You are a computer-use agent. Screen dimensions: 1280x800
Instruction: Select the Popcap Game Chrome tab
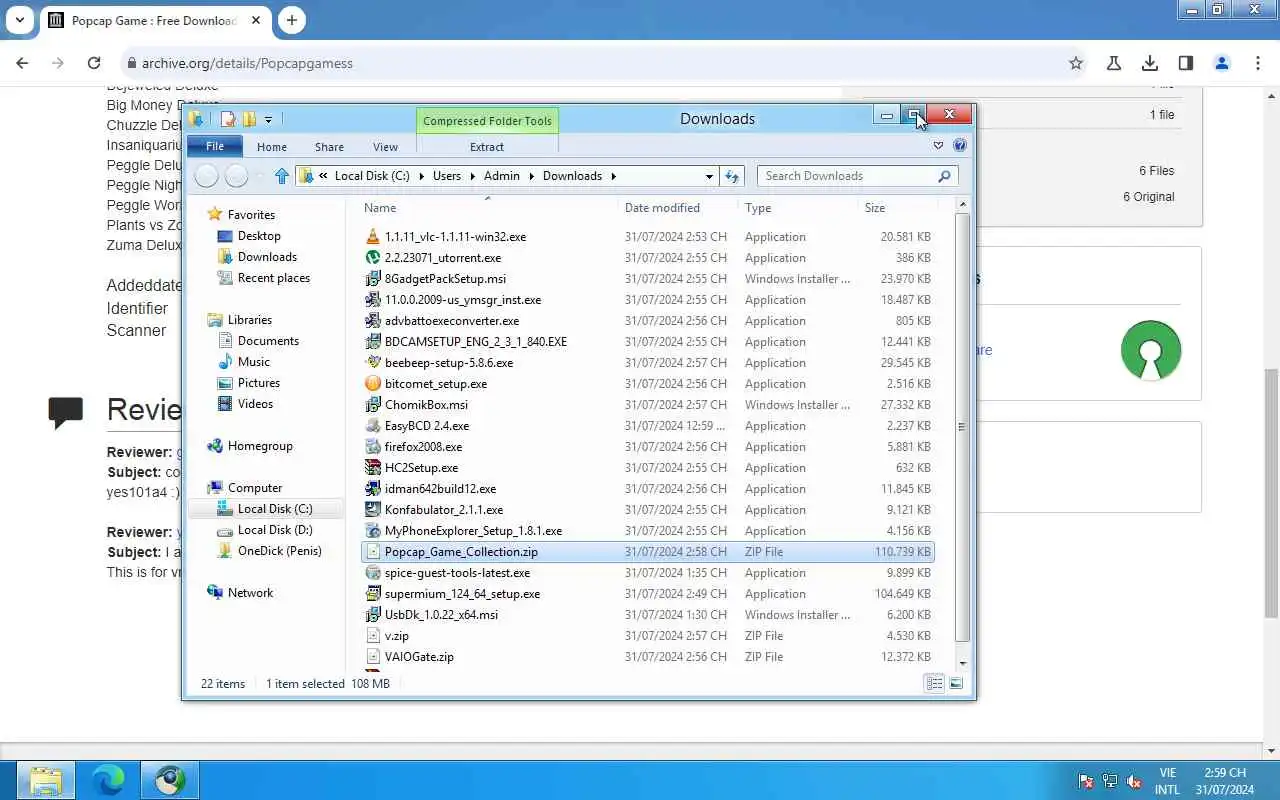click(153, 20)
